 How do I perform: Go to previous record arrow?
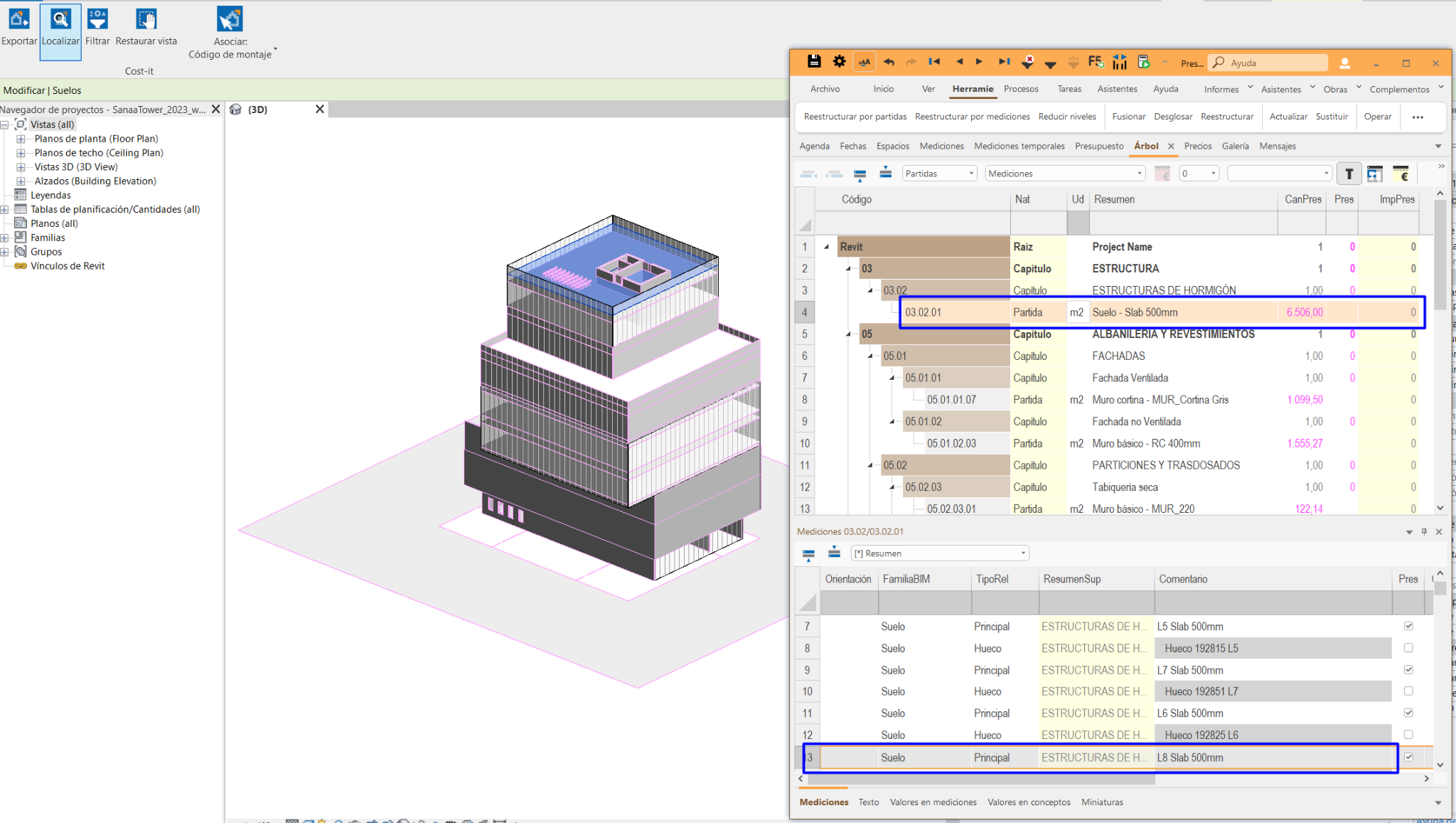(x=959, y=62)
